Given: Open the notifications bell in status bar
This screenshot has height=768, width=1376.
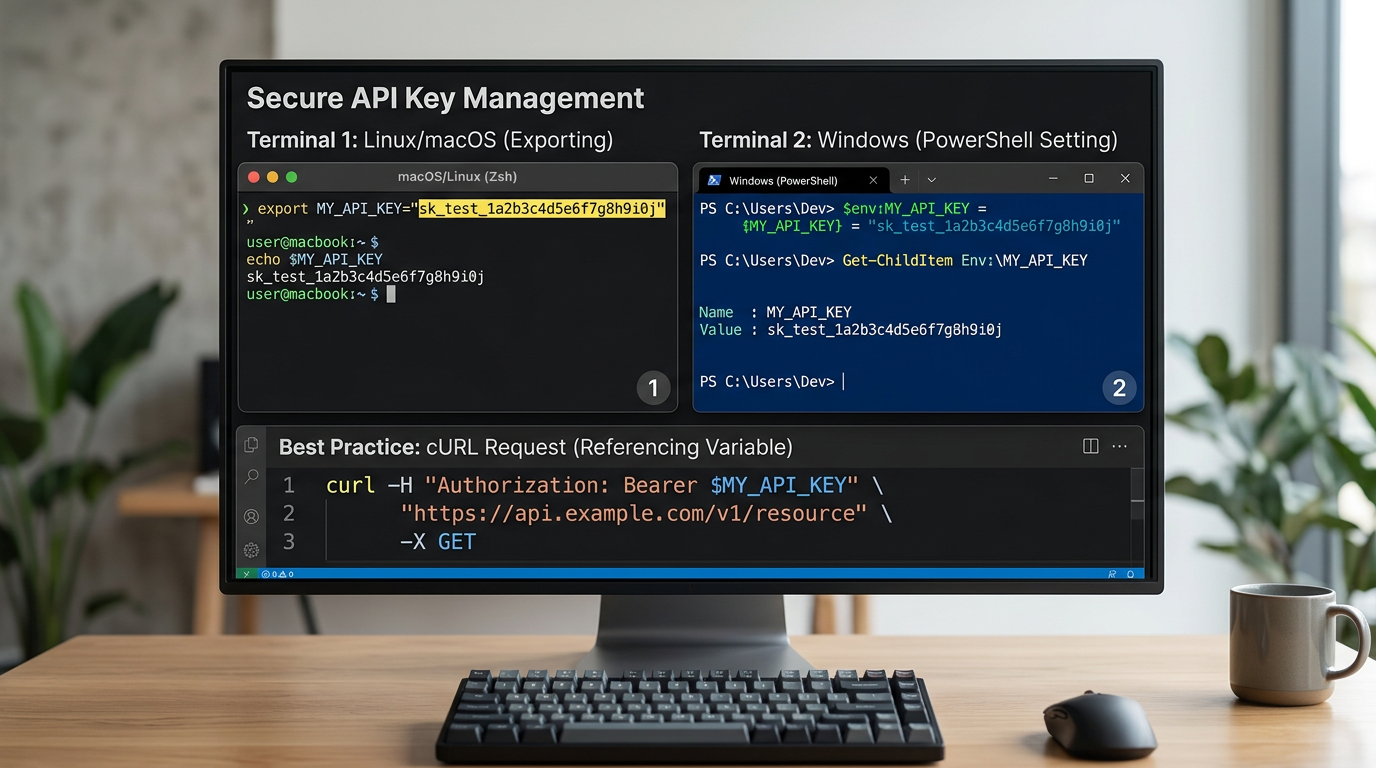Looking at the screenshot, I should [x=1130, y=574].
